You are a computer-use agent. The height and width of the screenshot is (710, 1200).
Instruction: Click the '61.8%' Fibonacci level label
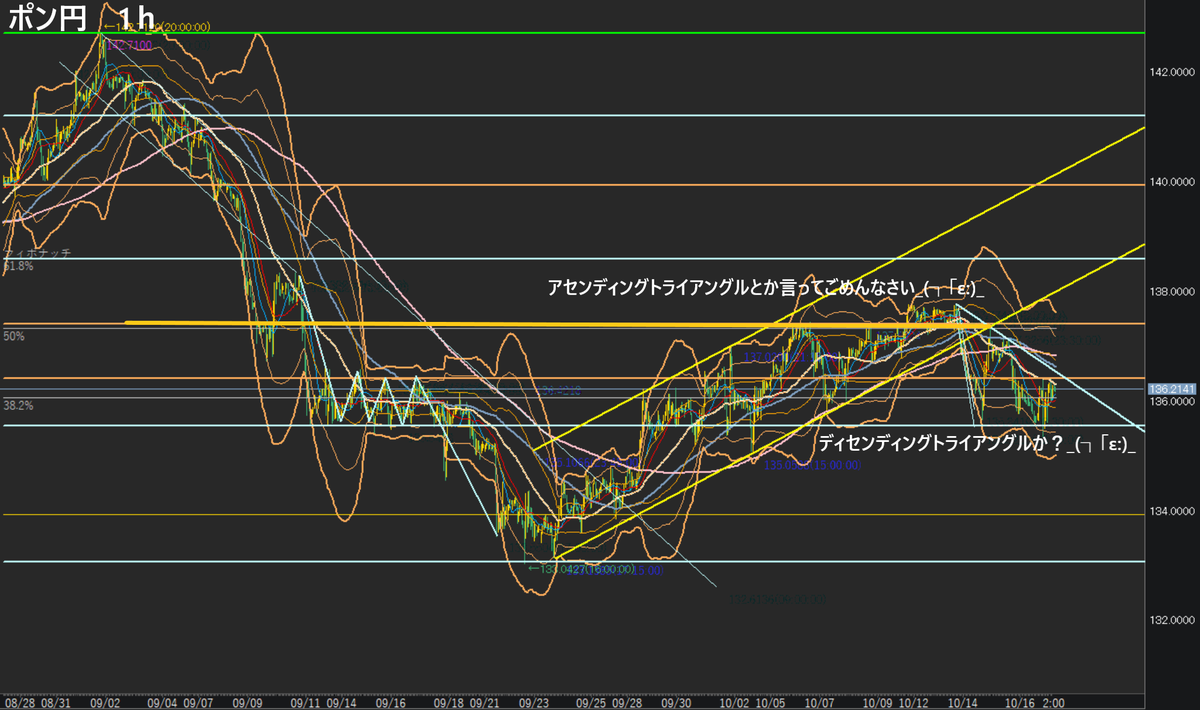[x=19, y=267]
